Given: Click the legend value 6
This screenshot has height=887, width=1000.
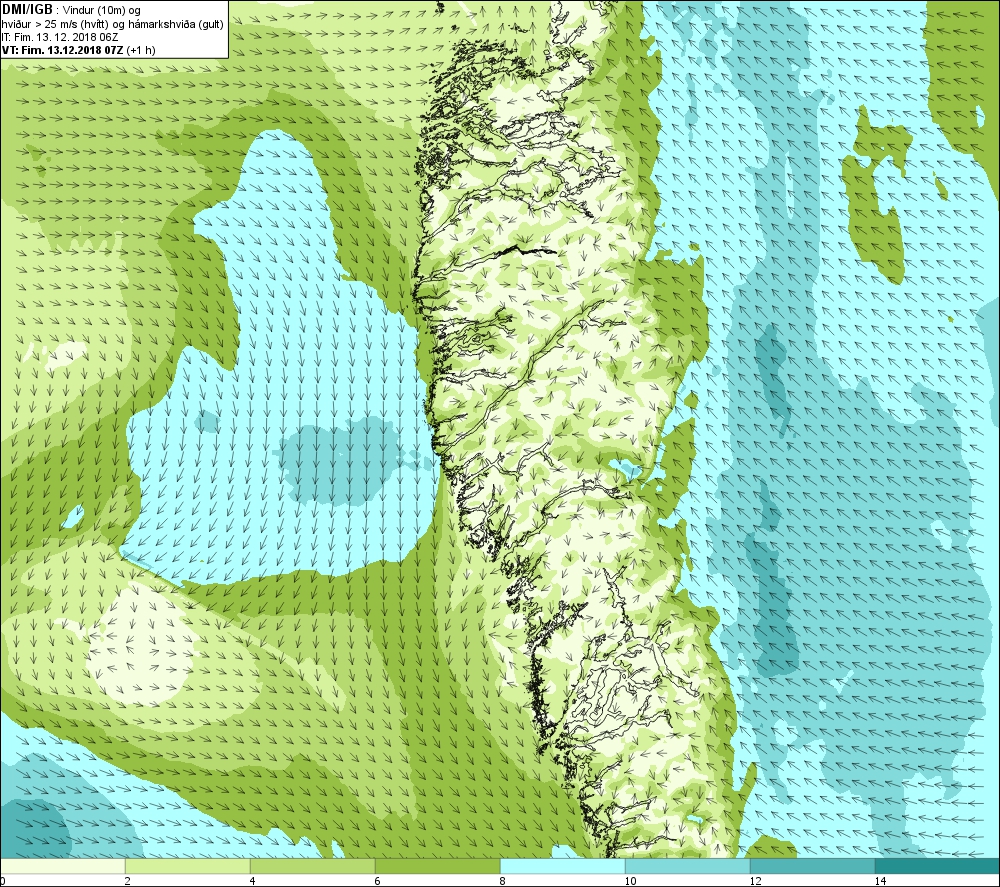Looking at the screenshot, I should [378, 881].
